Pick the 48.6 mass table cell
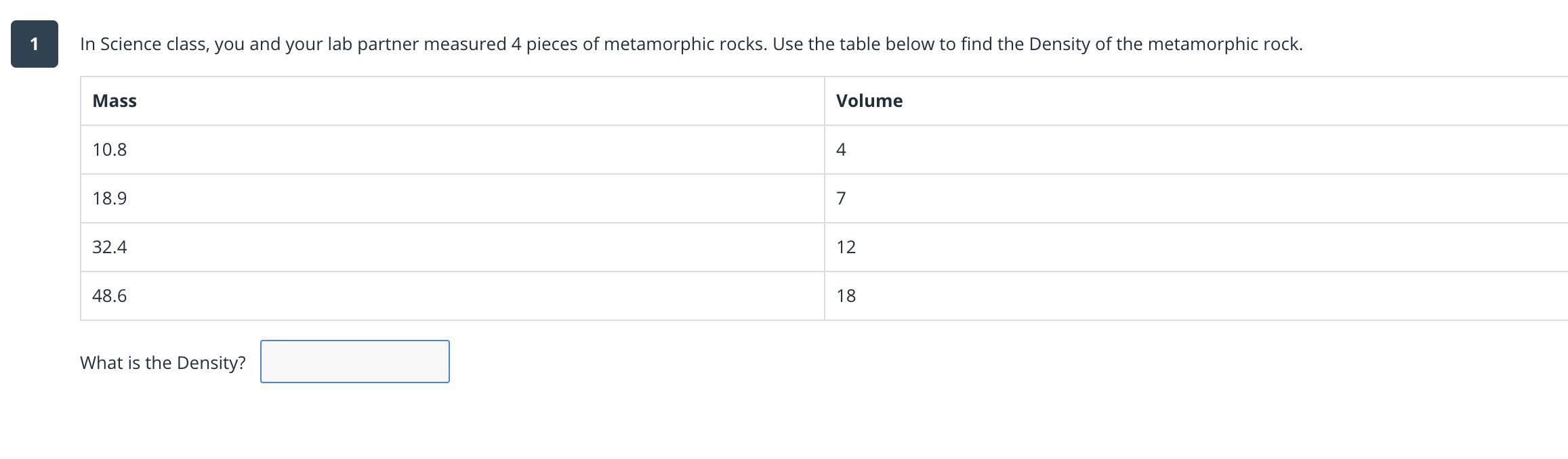The image size is (1568, 459). click(x=110, y=296)
